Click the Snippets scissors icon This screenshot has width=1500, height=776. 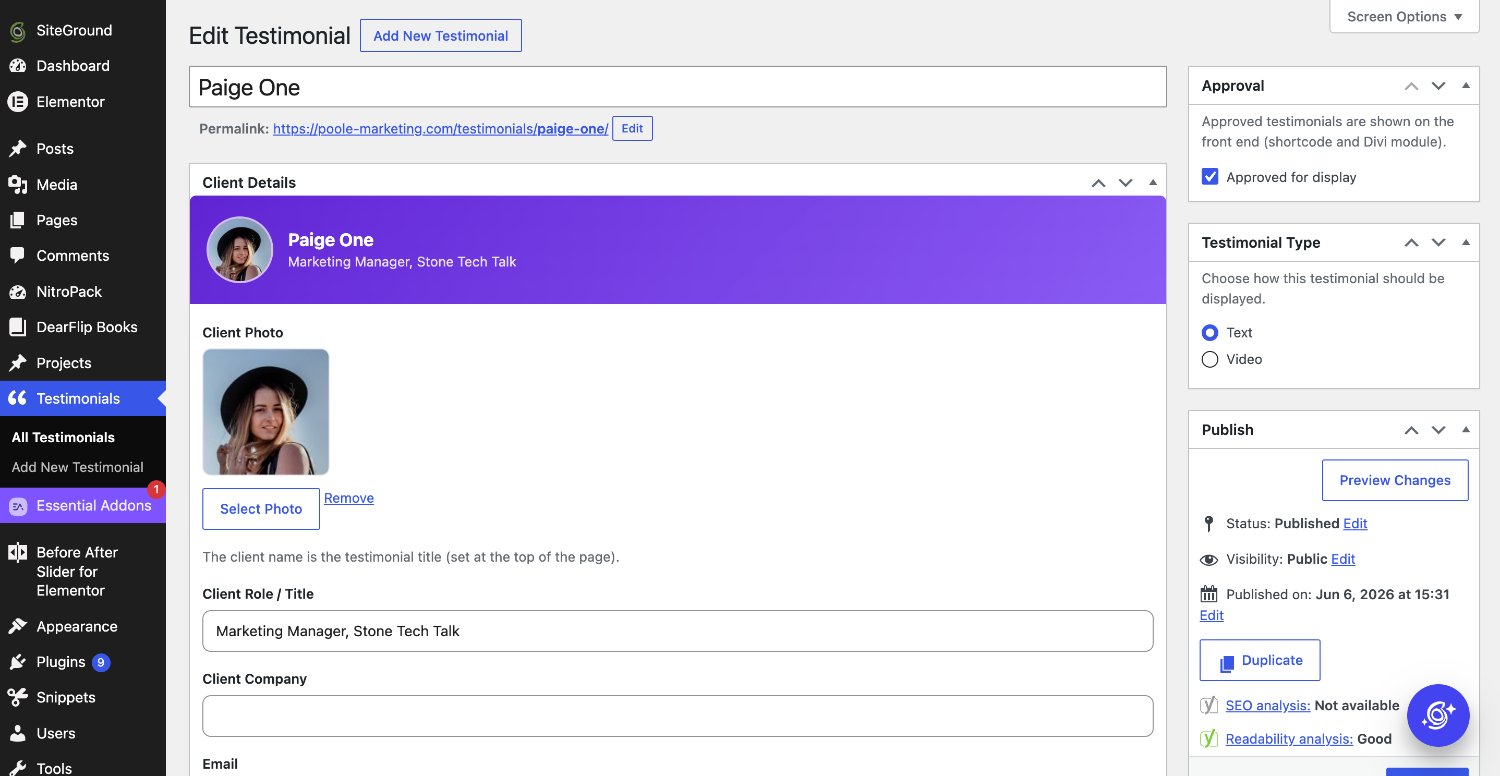(17, 698)
